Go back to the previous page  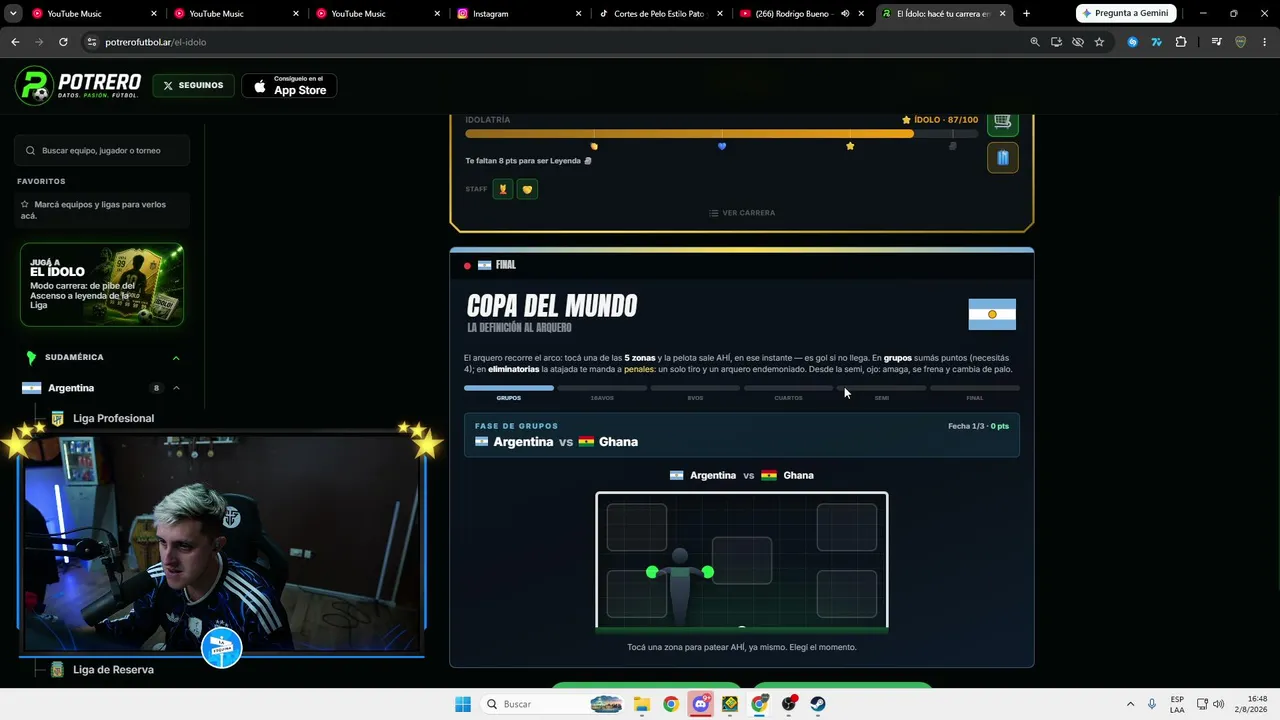(x=15, y=42)
